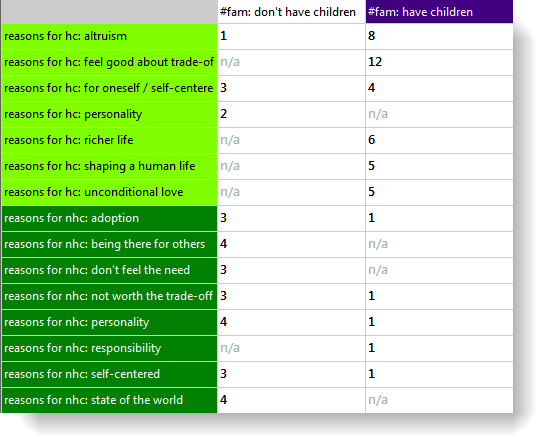The image size is (539, 440).
Task: Select 'reasons for nhc: adoption' row header
Action: pos(110,218)
